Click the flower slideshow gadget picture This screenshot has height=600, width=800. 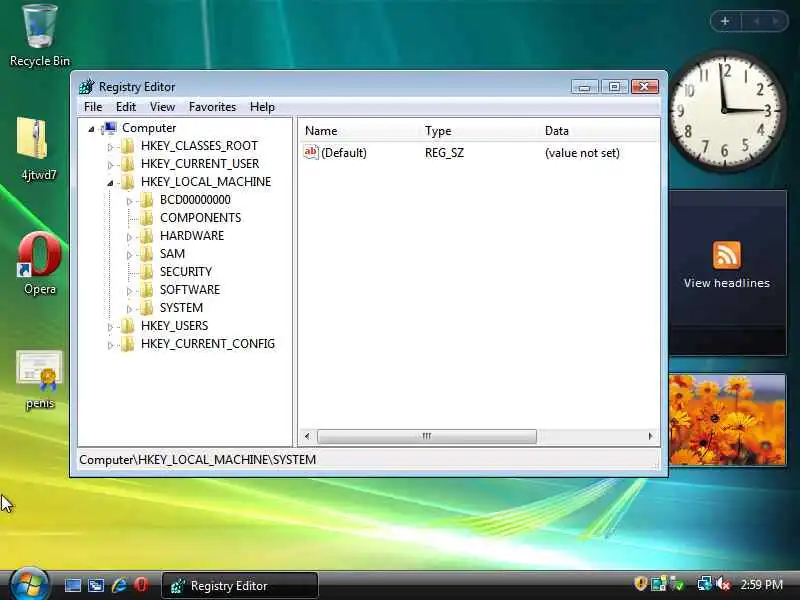pyautogui.click(x=727, y=419)
